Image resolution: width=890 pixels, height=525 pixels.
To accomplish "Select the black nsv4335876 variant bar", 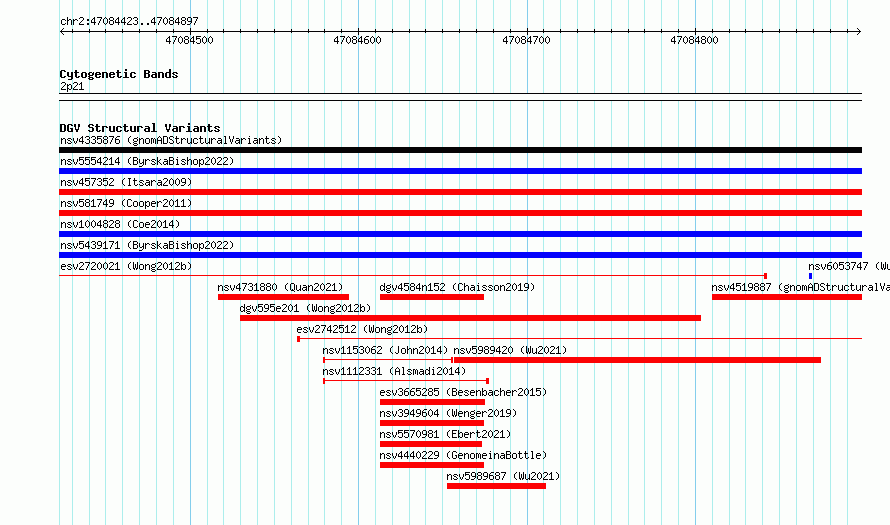I will tap(460, 150).
